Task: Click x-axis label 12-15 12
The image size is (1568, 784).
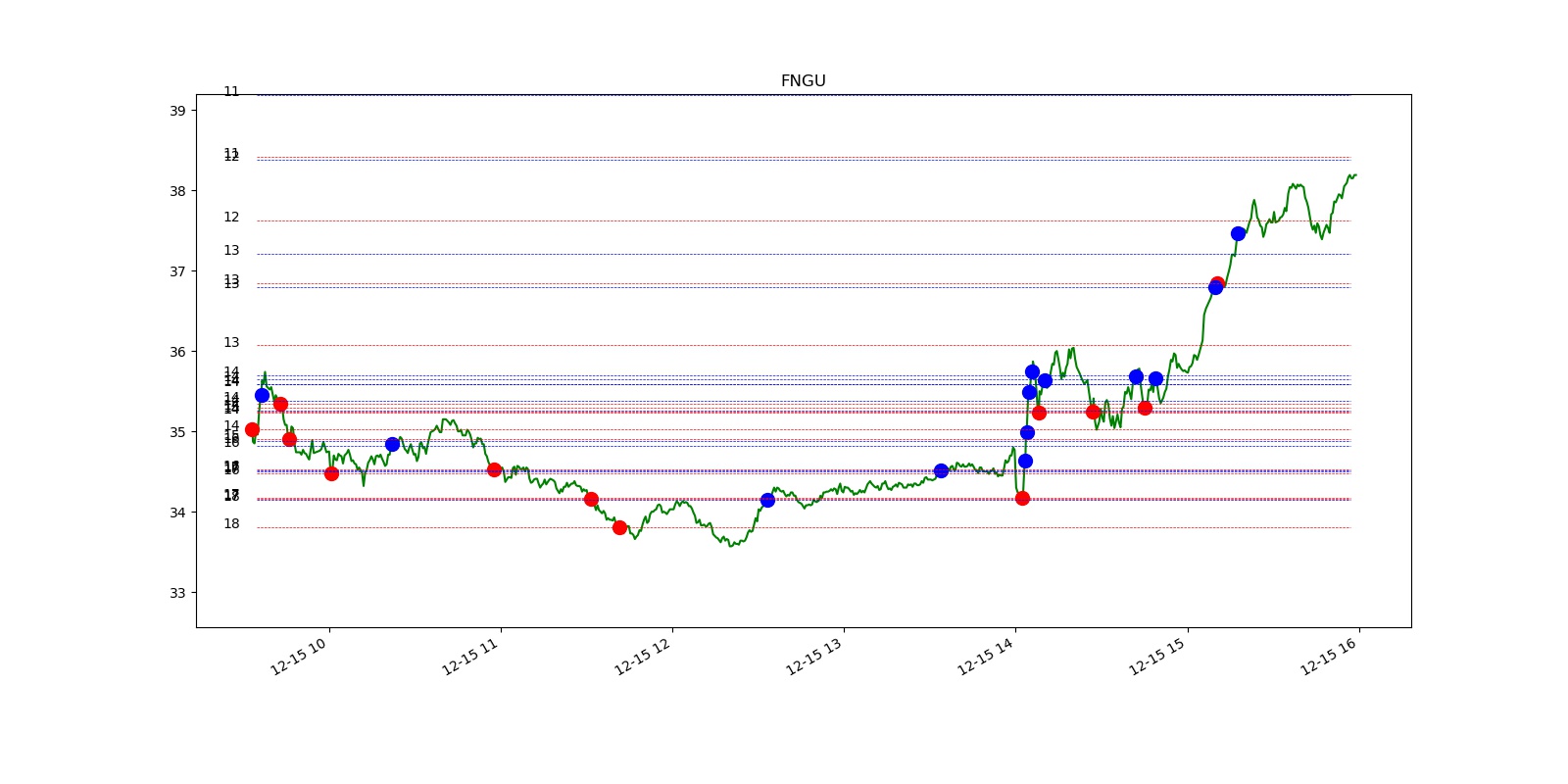Action: (x=642, y=657)
